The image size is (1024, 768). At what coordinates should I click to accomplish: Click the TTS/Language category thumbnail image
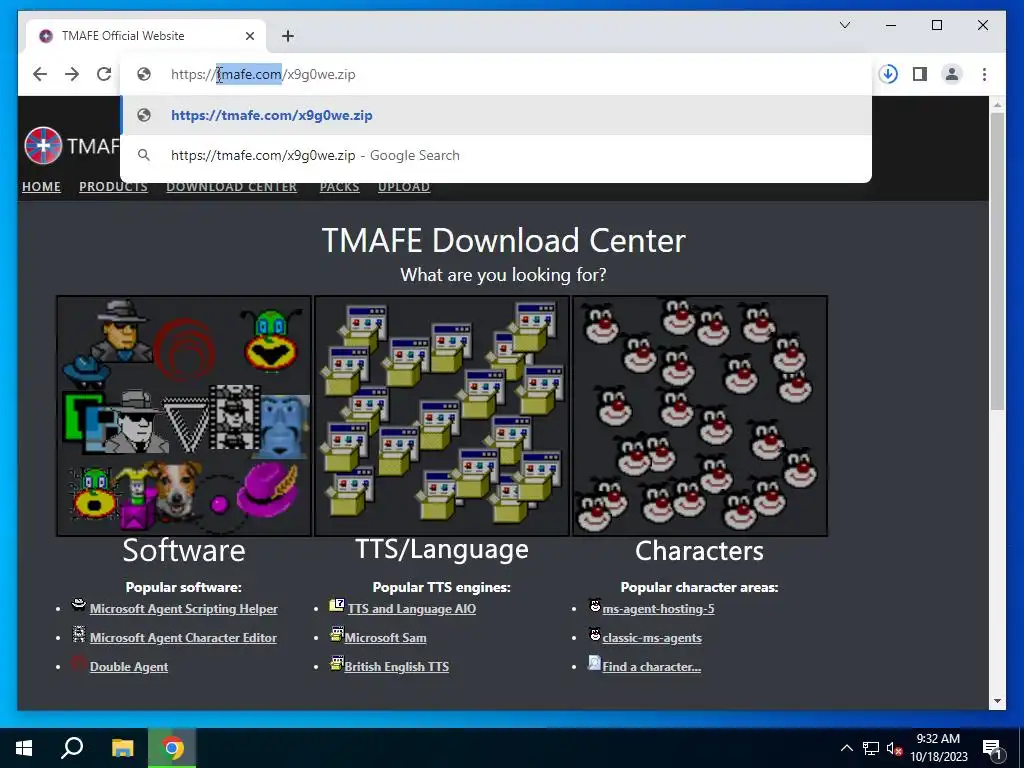pyautogui.click(x=442, y=416)
